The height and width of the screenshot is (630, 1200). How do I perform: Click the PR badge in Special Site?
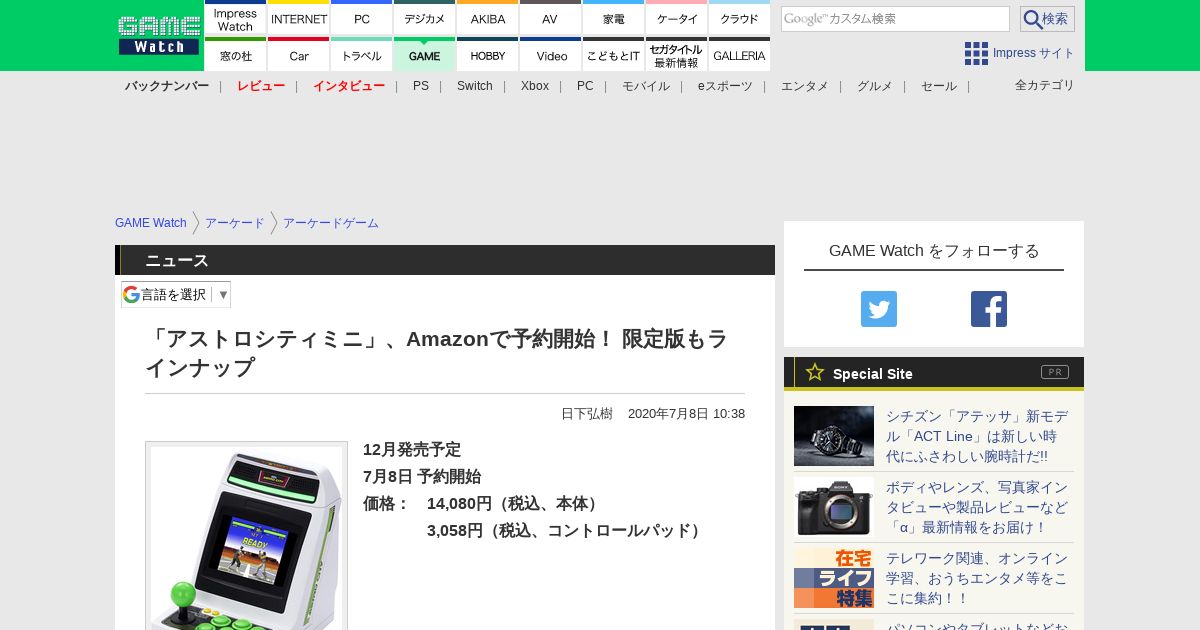click(1055, 372)
